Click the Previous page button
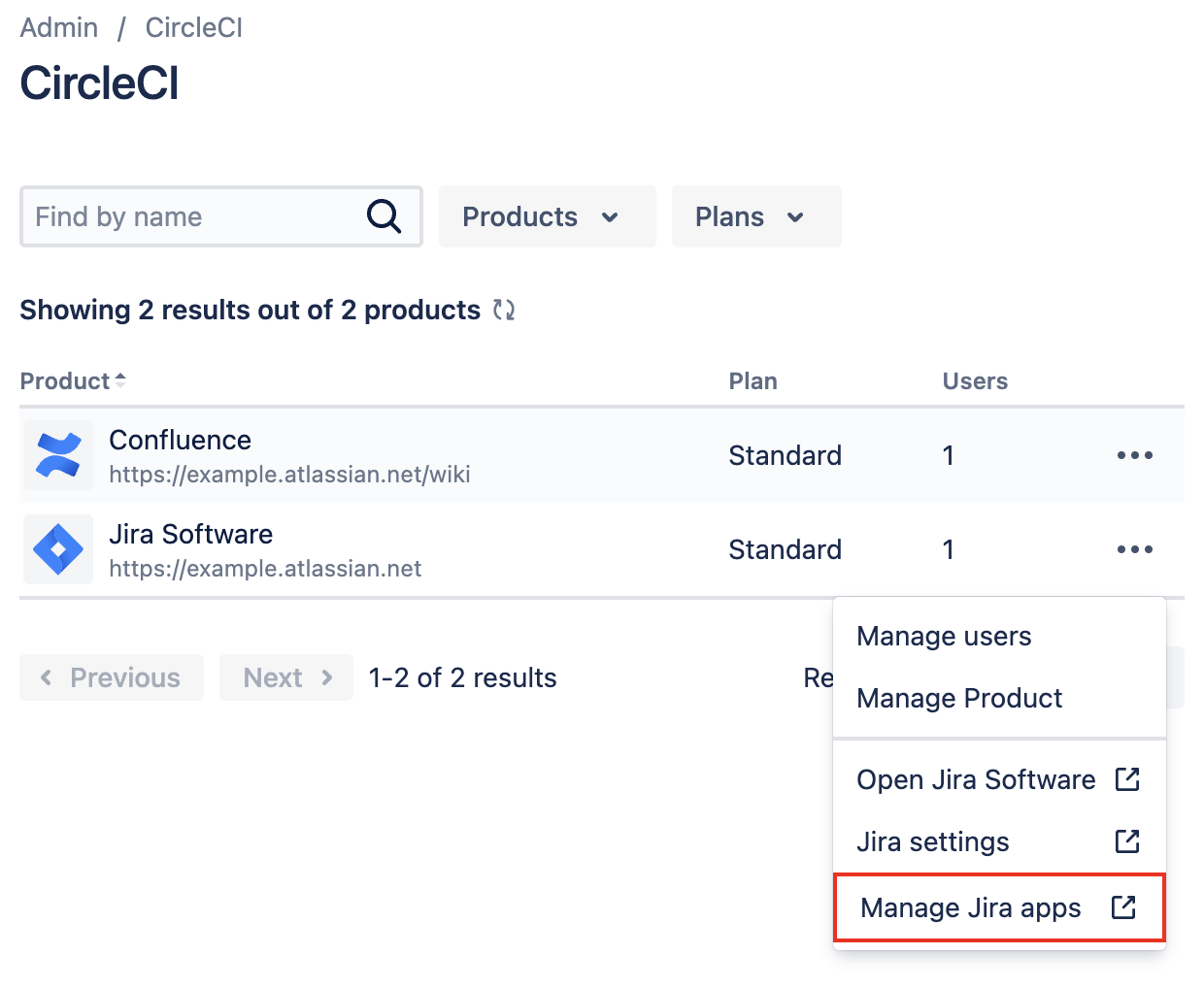 112,677
